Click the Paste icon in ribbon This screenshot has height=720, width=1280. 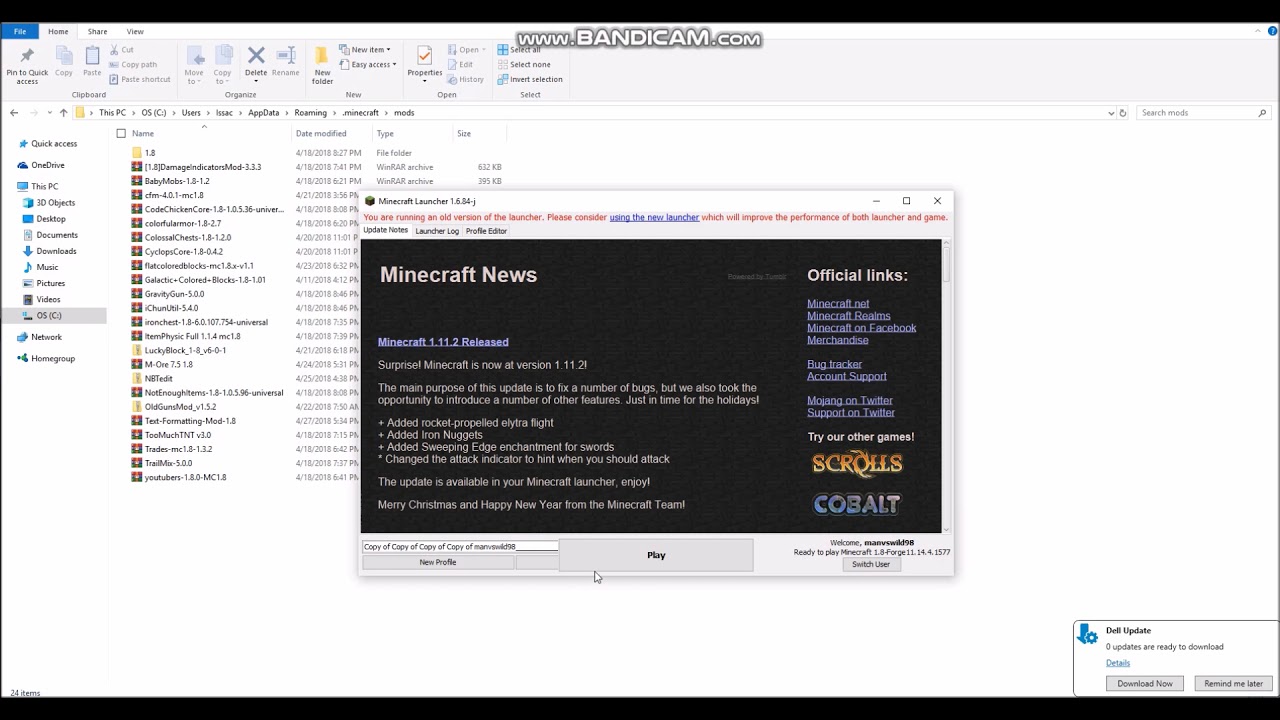pos(92,56)
